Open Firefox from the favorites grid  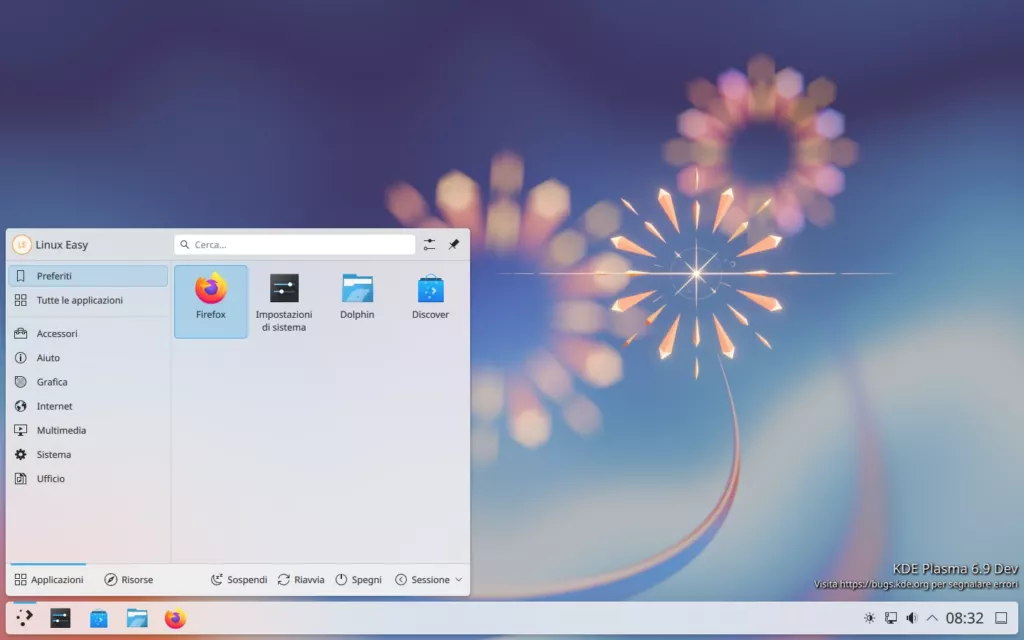click(210, 301)
